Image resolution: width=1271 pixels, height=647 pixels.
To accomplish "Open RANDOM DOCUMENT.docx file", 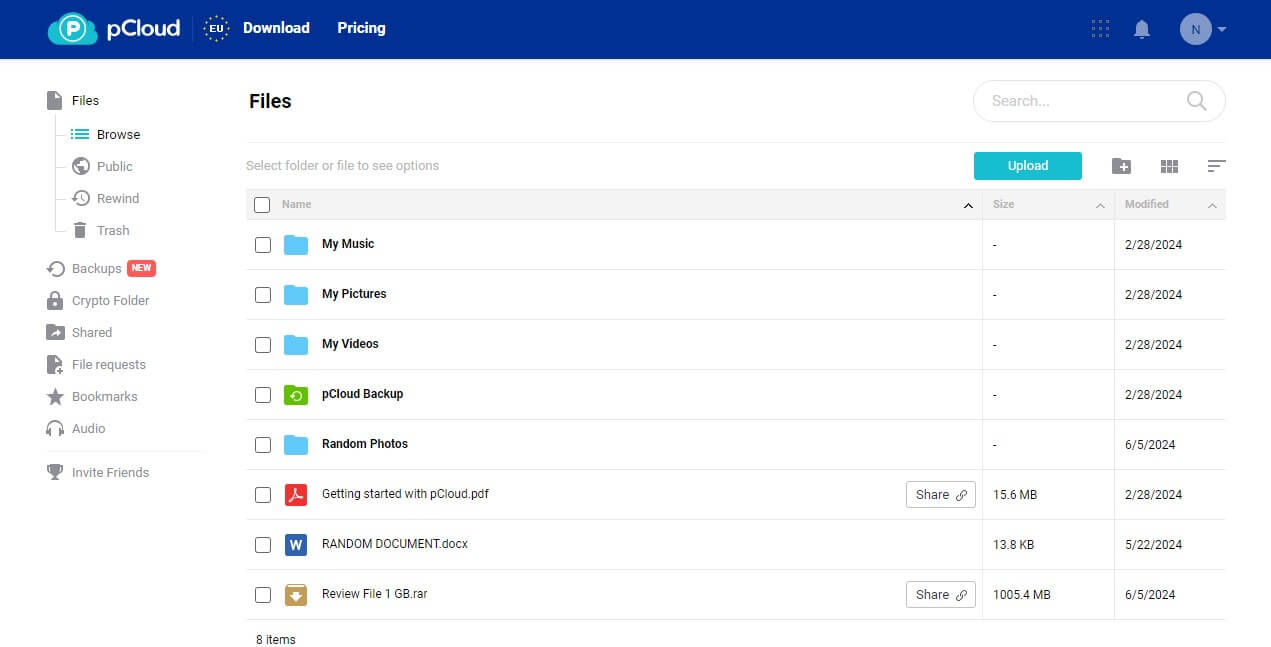I will (395, 544).
